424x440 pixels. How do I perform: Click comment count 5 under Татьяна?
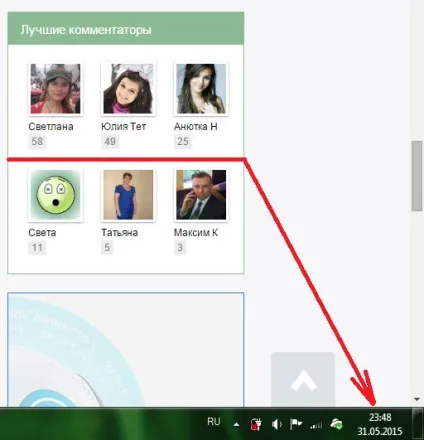pyautogui.click(x=107, y=248)
